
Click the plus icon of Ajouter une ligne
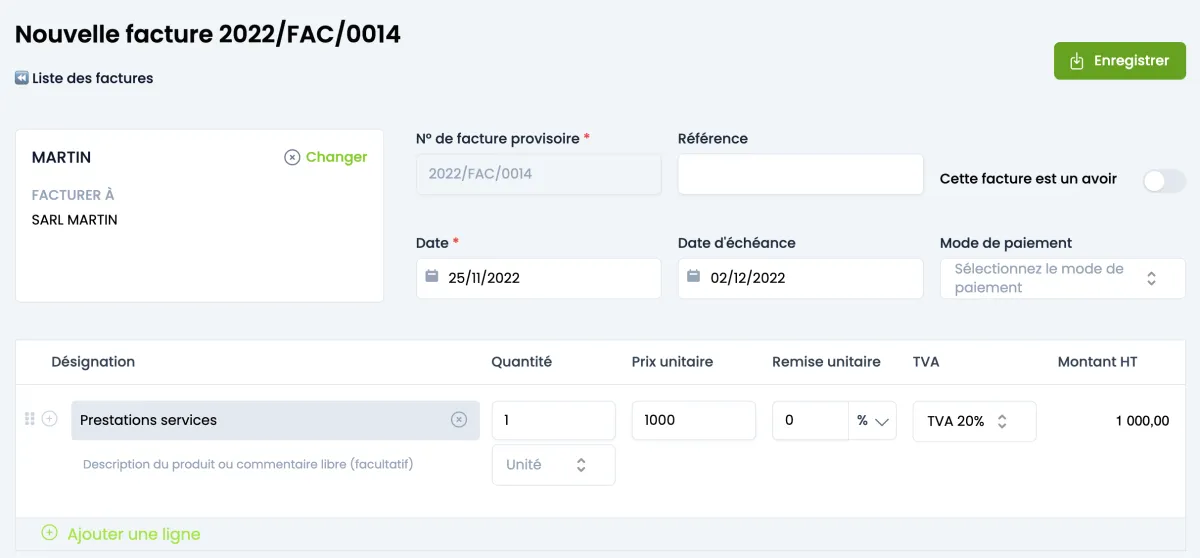49,533
